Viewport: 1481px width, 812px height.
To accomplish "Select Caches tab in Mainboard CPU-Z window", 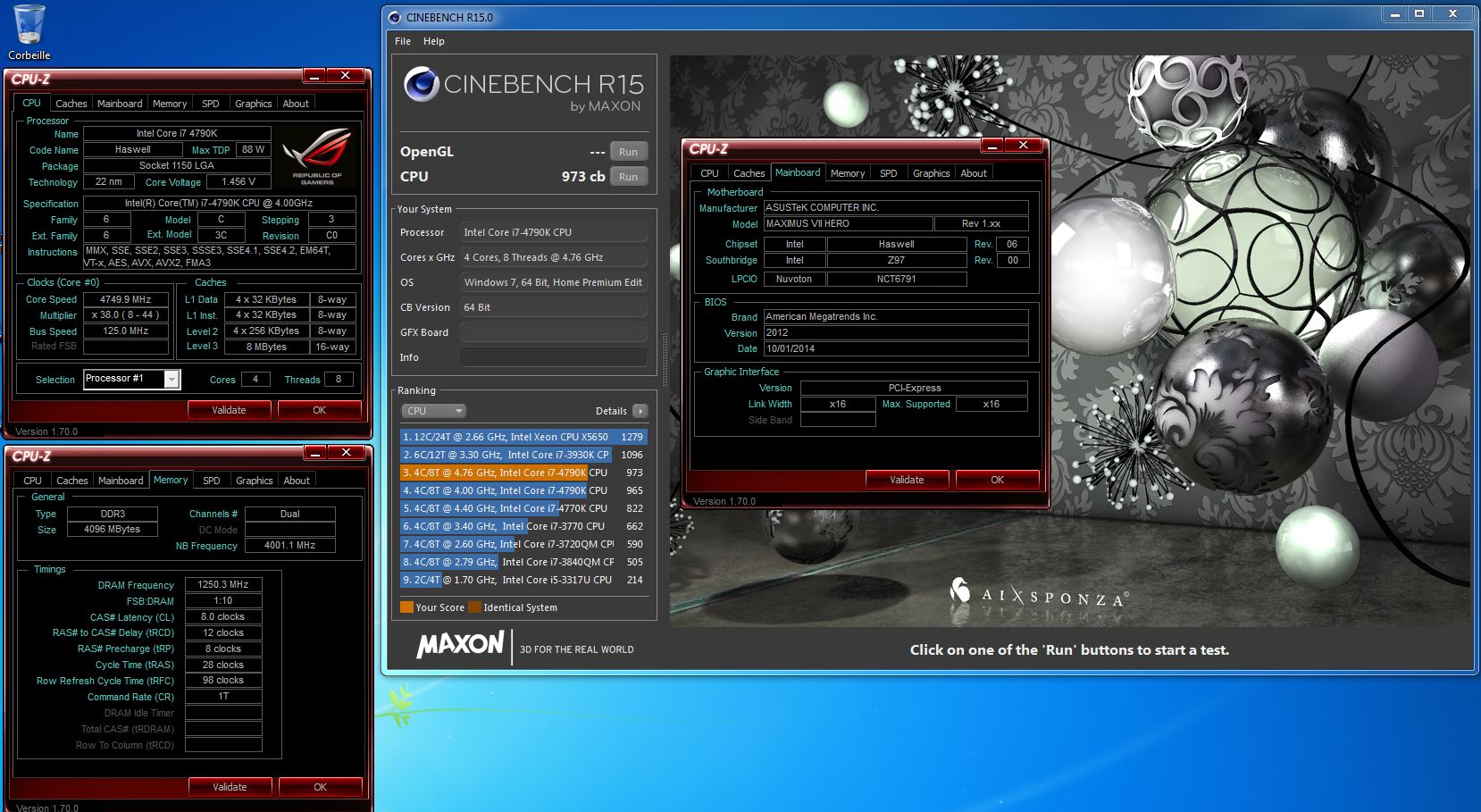I will coord(749,173).
